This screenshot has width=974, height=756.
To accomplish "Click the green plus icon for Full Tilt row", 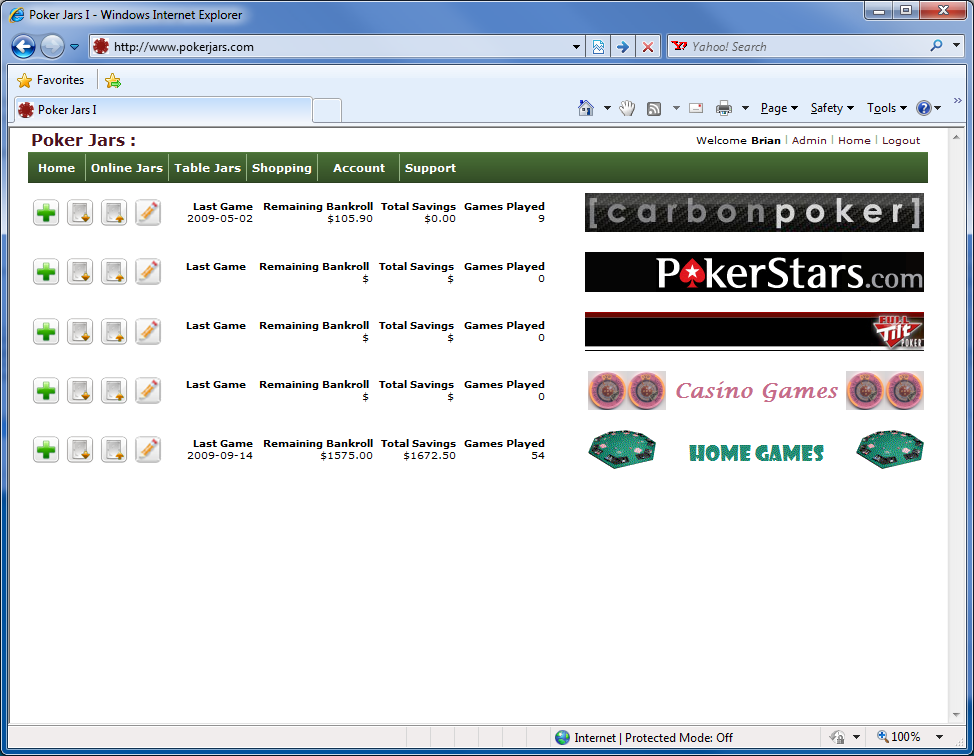I will click(46, 332).
